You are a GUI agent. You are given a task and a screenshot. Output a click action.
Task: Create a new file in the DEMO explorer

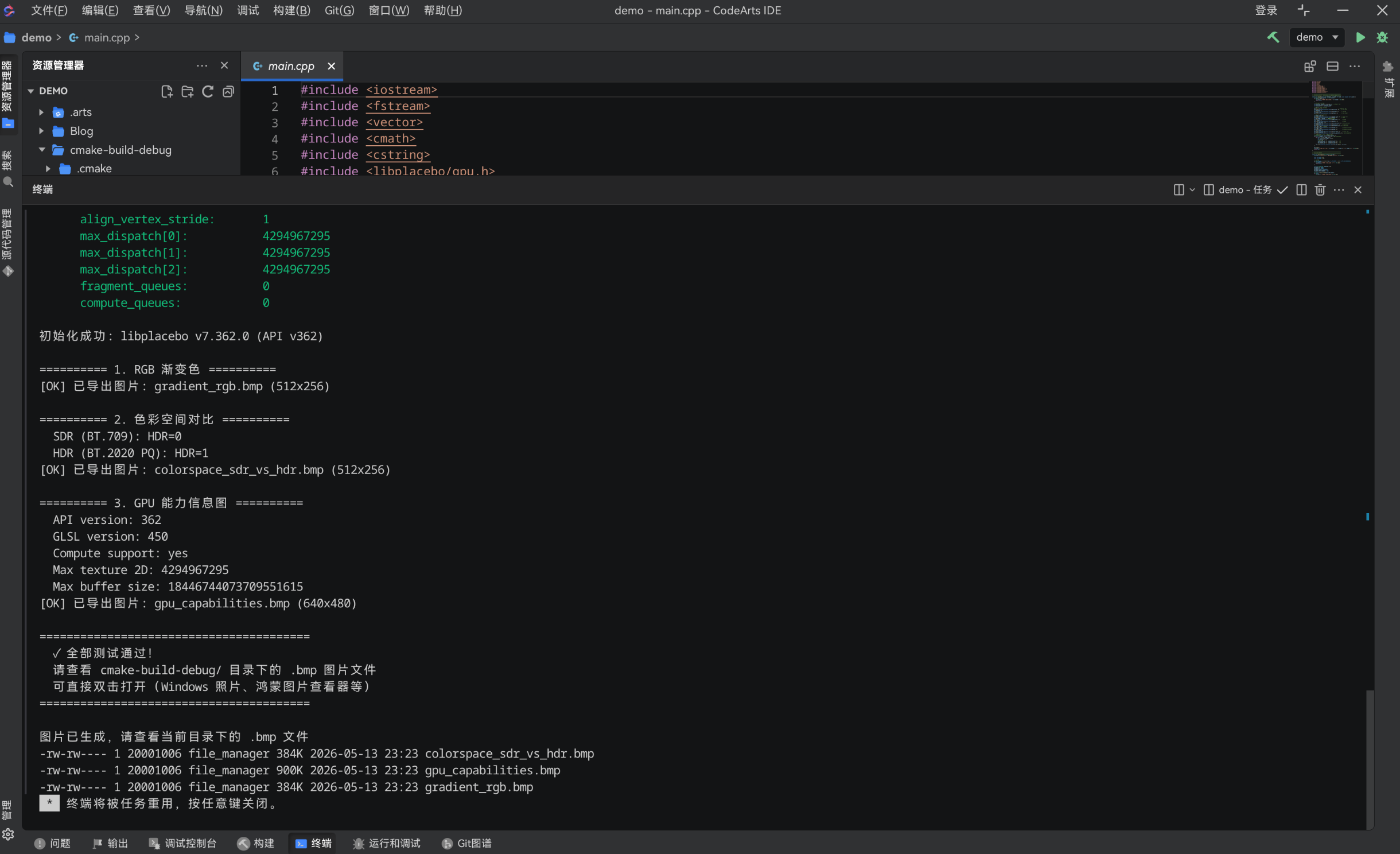166,91
